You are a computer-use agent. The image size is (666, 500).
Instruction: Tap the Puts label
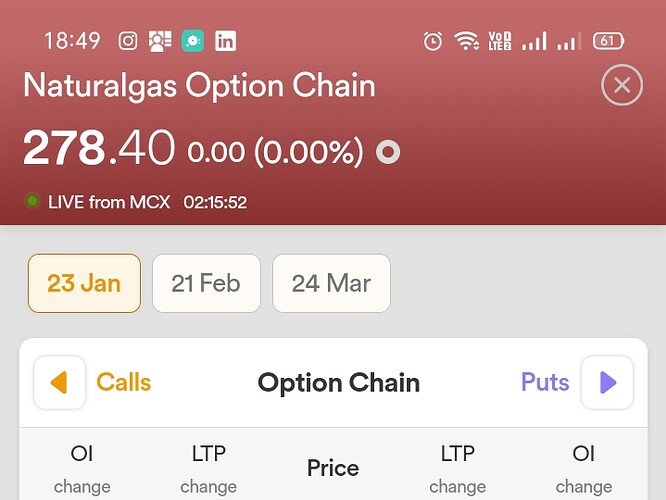[x=545, y=382]
